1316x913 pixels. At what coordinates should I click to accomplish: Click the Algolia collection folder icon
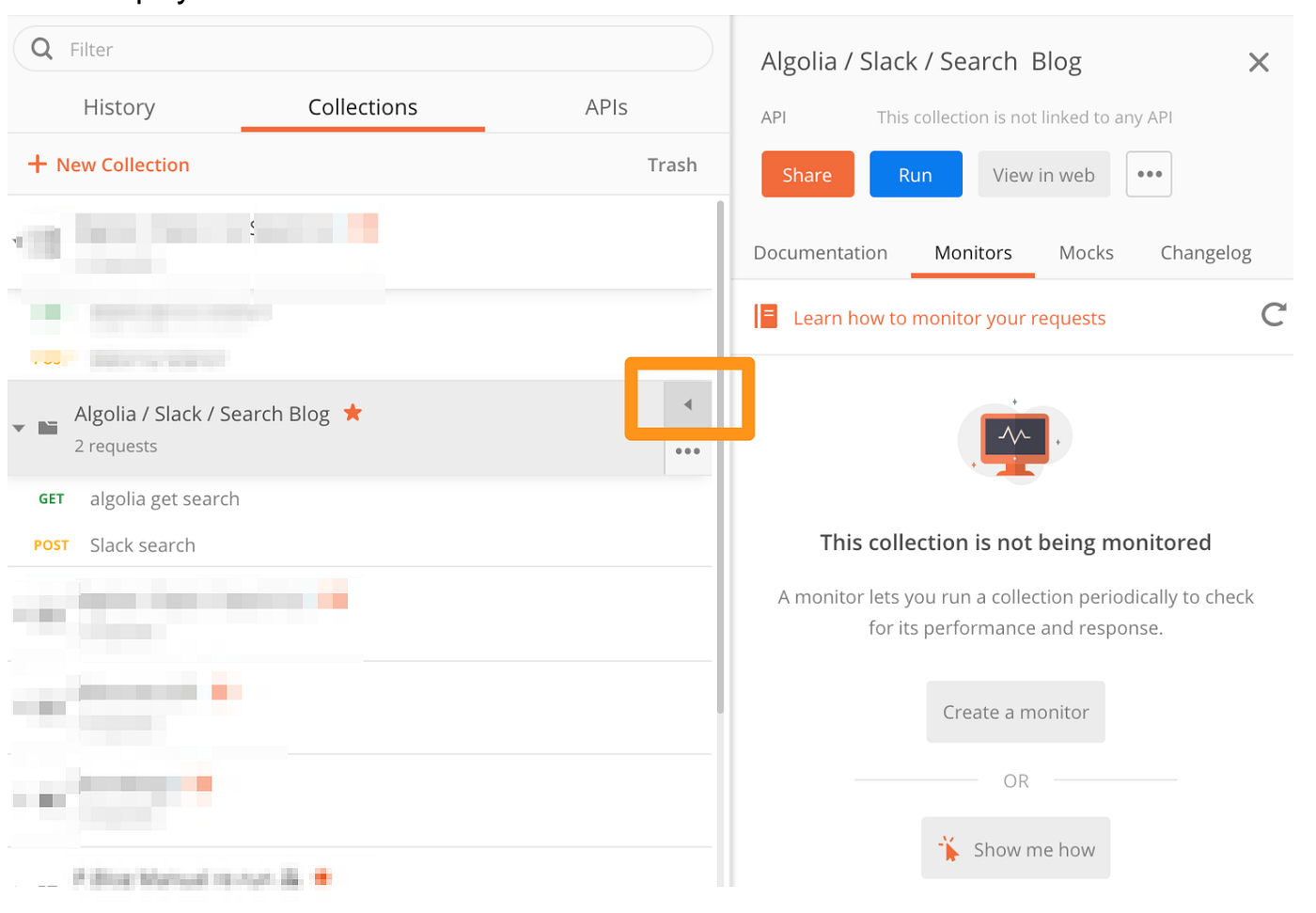pyautogui.click(x=48, y=428)
